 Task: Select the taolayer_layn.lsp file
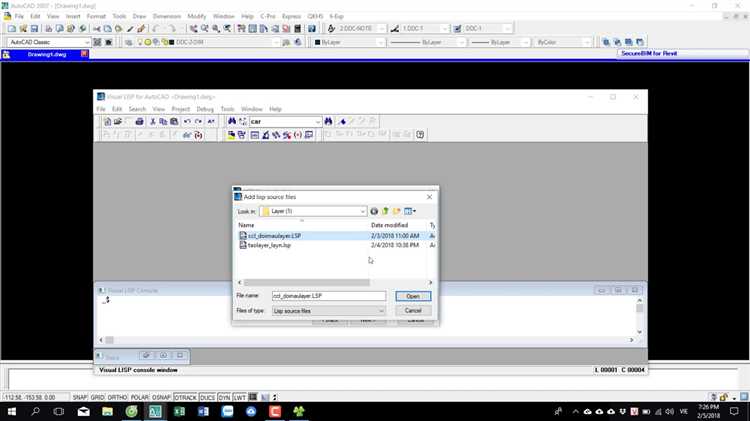point(269,245)
